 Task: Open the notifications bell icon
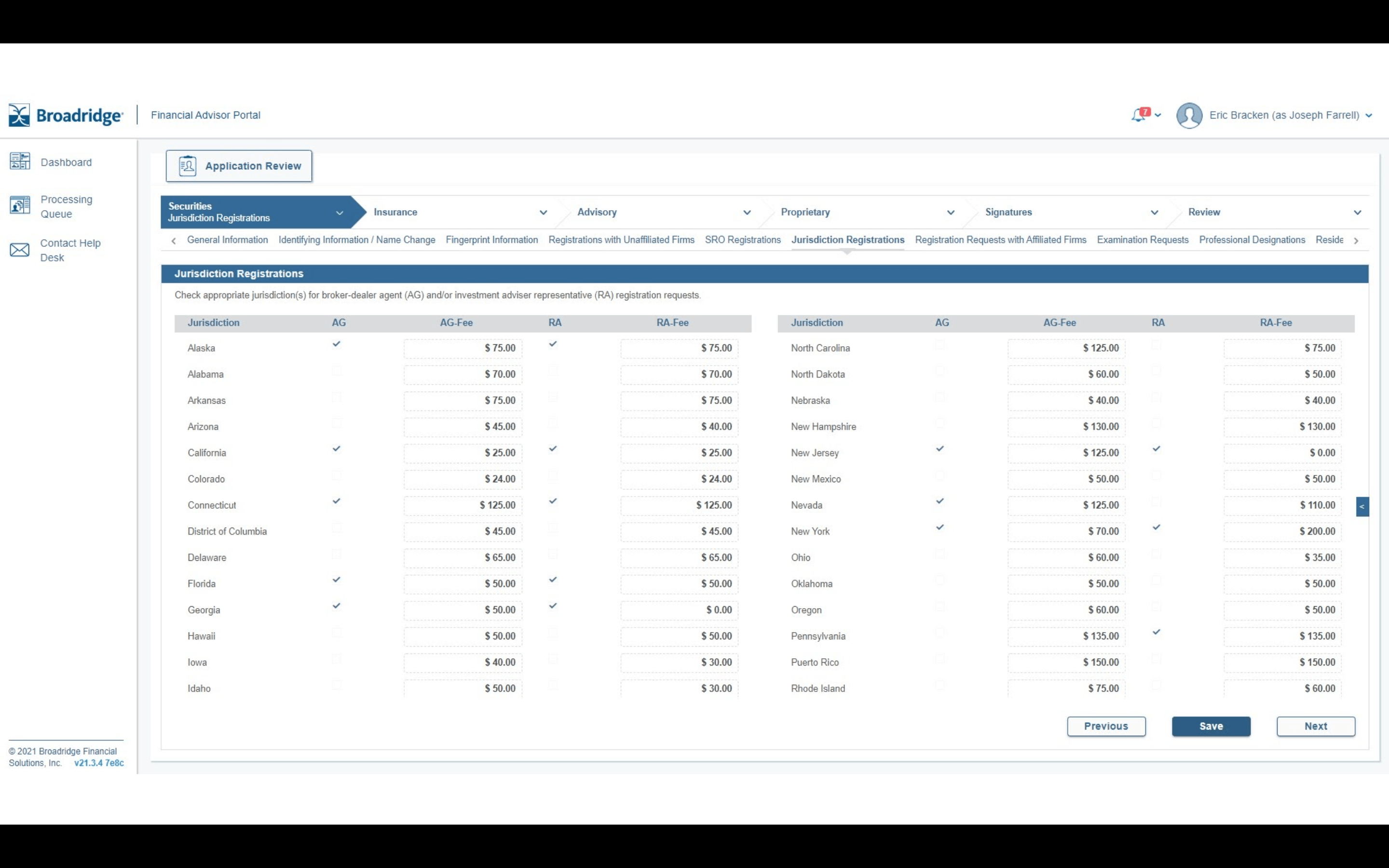pos(1138,115)
